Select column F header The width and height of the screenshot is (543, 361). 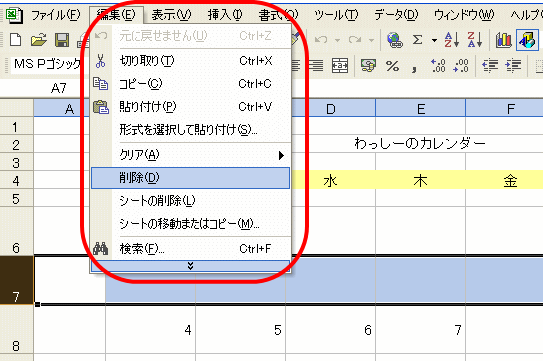pos(505,108)
